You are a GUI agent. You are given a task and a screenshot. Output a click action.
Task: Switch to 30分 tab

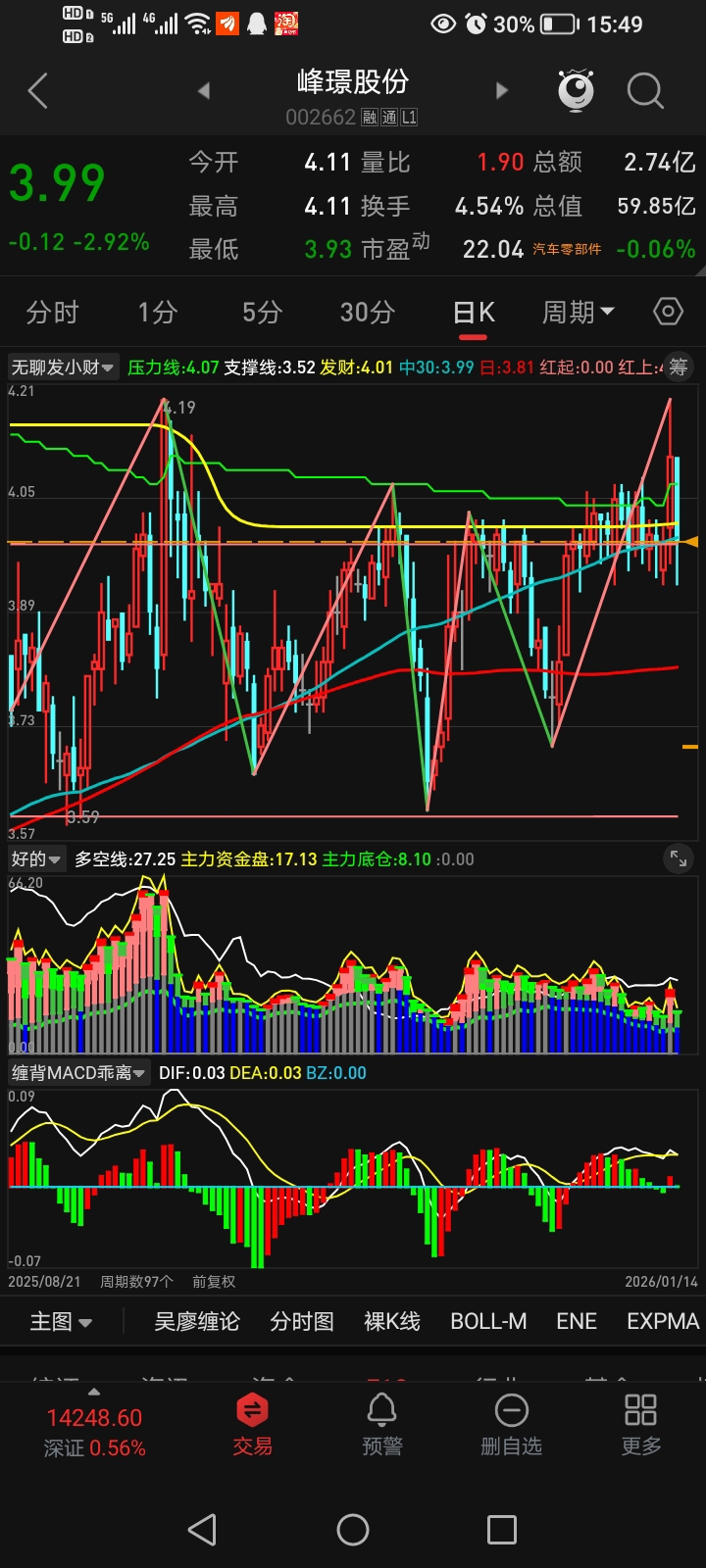pos(367,313)
